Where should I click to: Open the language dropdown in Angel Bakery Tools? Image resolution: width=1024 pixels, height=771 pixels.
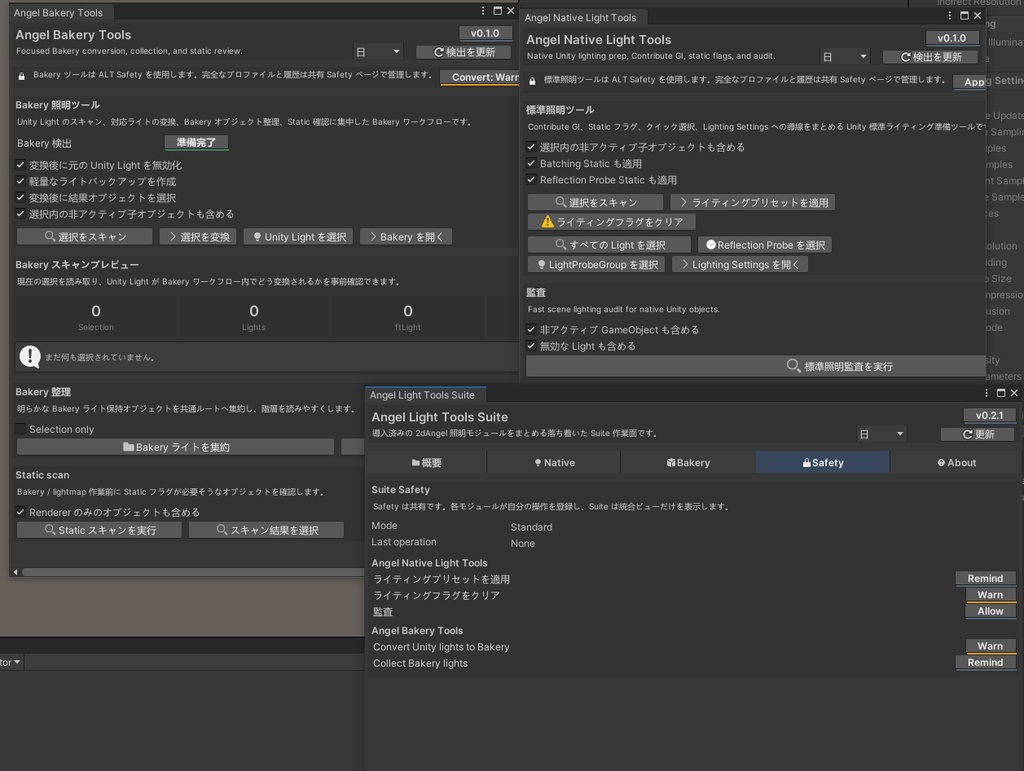tap(378, 52)
